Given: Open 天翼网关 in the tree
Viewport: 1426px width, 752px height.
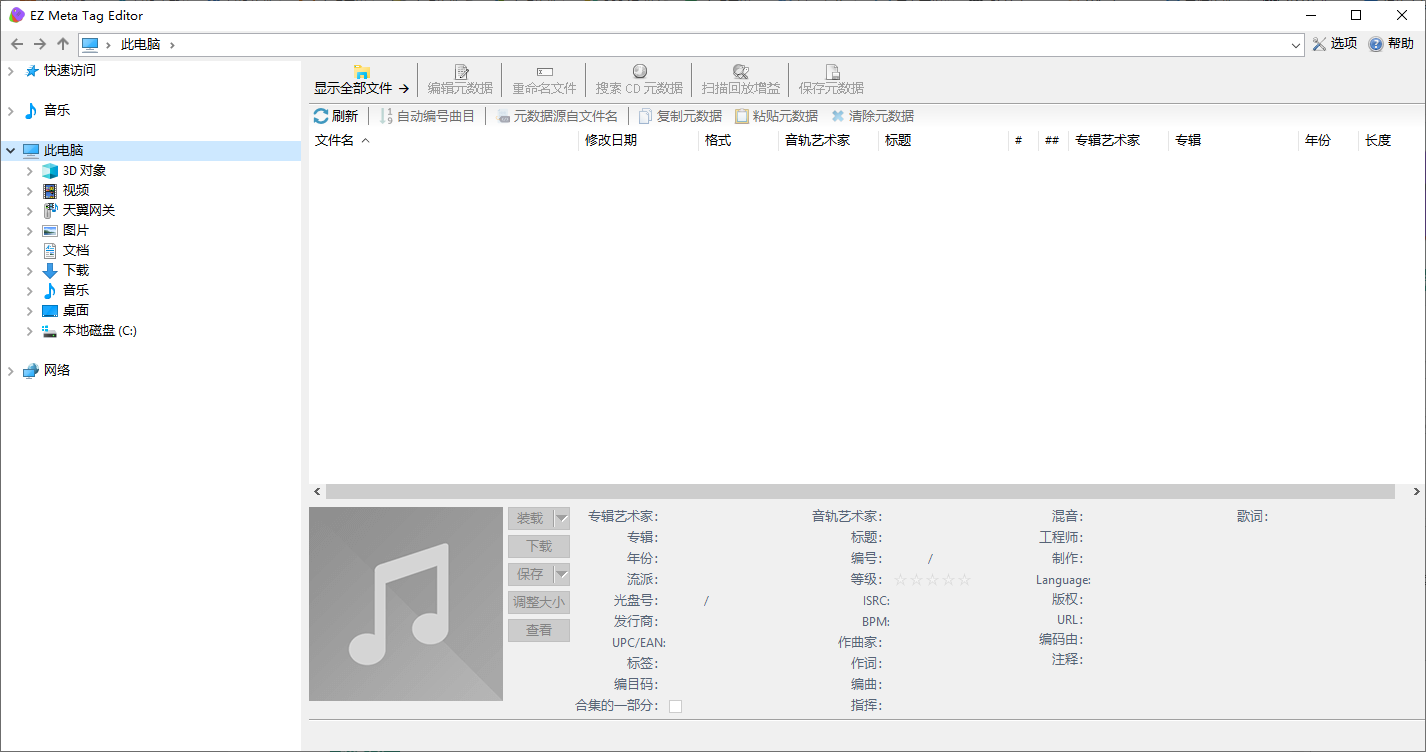Looking at the screenshot, I should pos(89,211).
